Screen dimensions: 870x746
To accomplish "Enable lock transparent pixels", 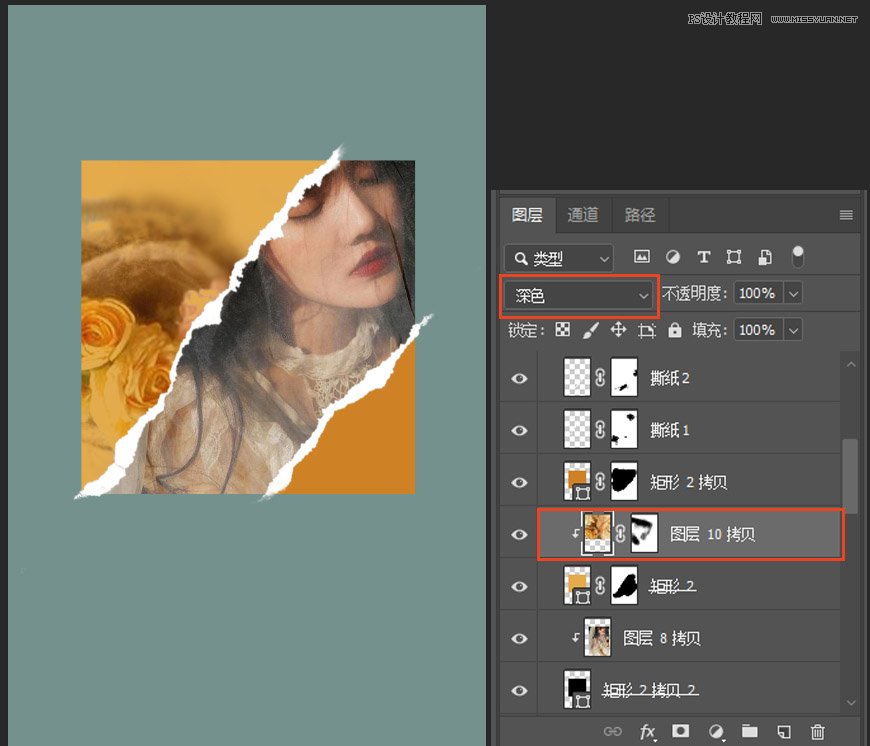I will [x=562, y=330].
